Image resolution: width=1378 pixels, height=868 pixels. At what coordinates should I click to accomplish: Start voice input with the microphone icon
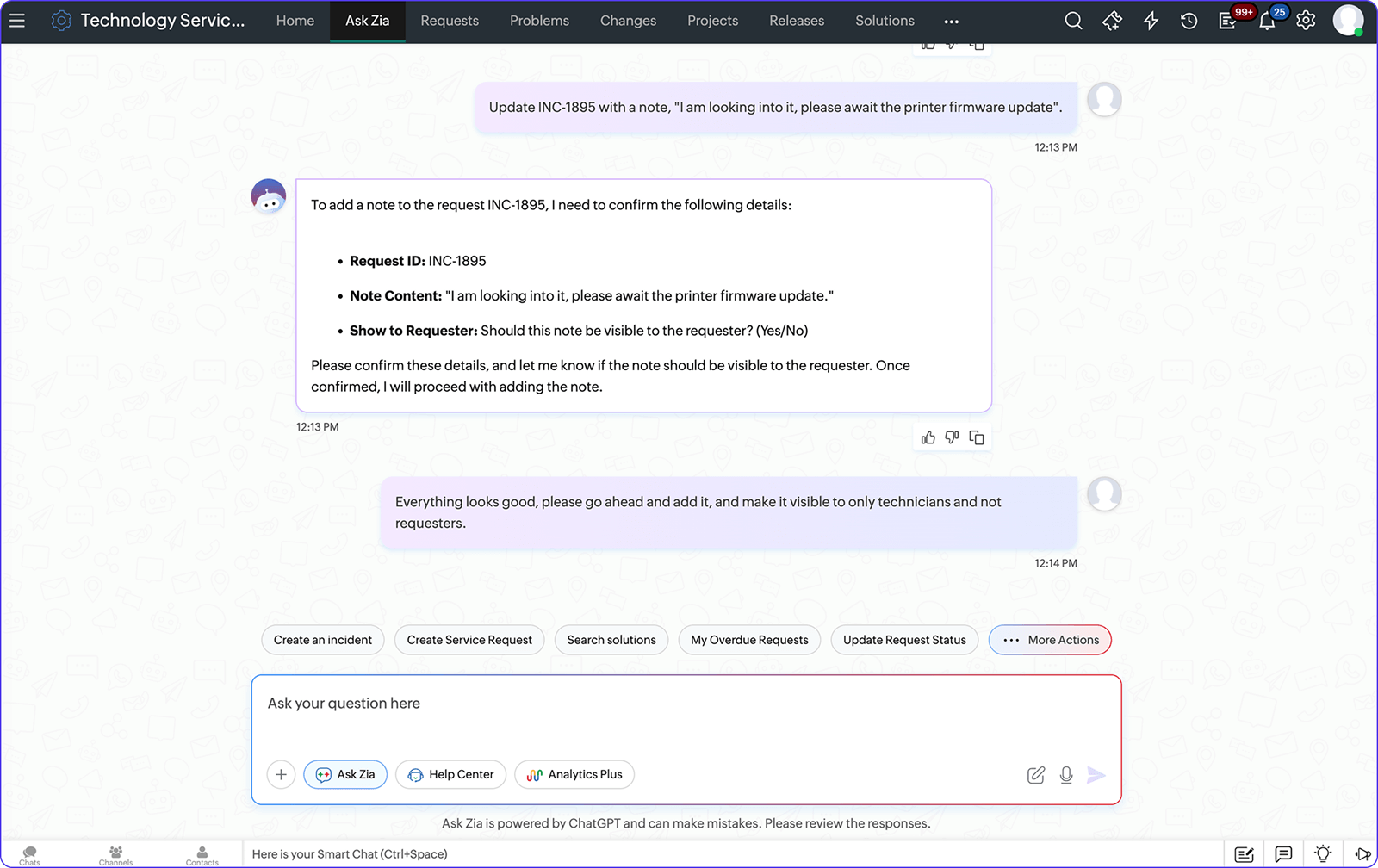tap(1066, 774)
